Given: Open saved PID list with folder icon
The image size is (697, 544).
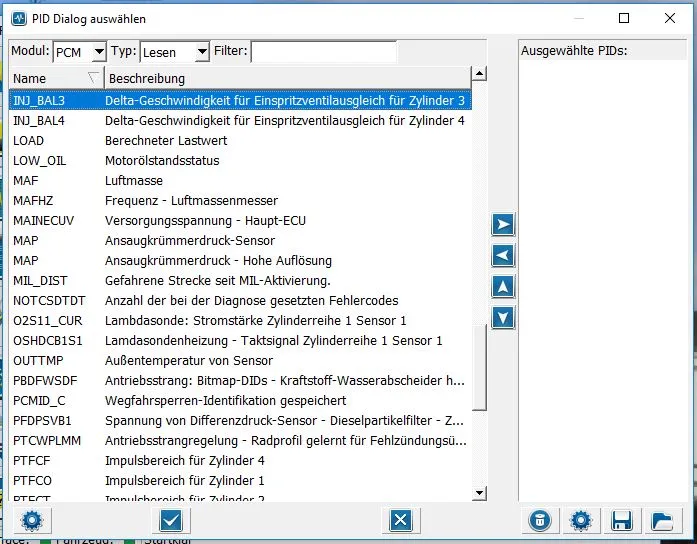Looking at the screenshot, I should coord(662,520).
